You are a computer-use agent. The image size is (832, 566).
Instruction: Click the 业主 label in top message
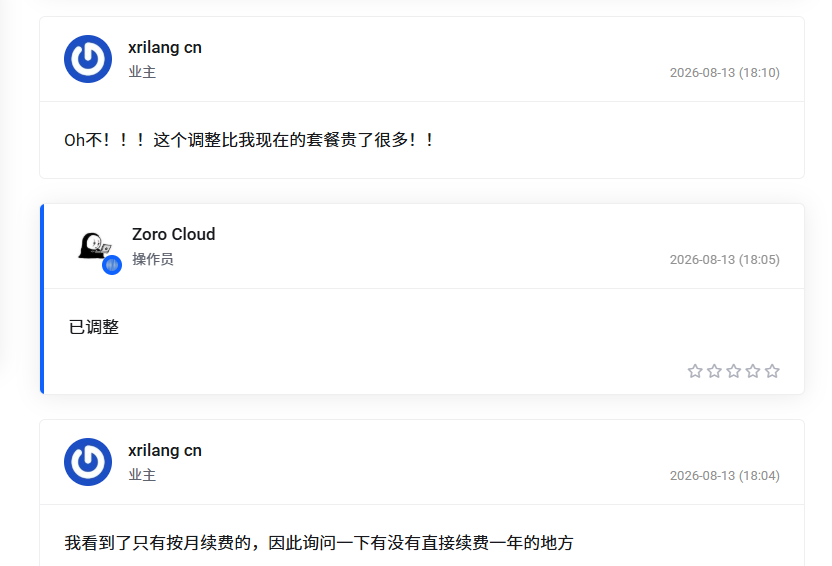click(142, 72)
